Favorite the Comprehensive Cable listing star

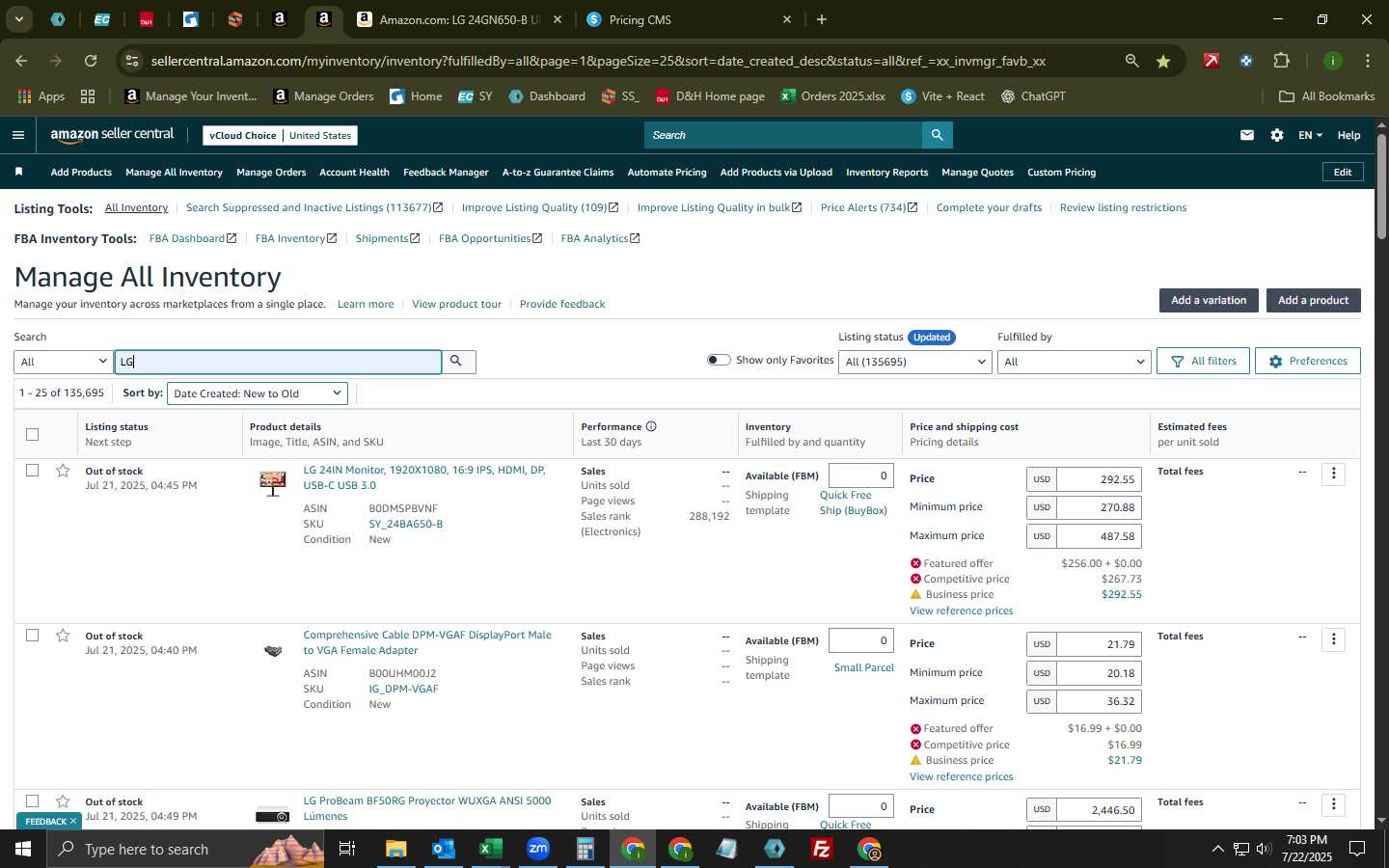coord(63,636)
